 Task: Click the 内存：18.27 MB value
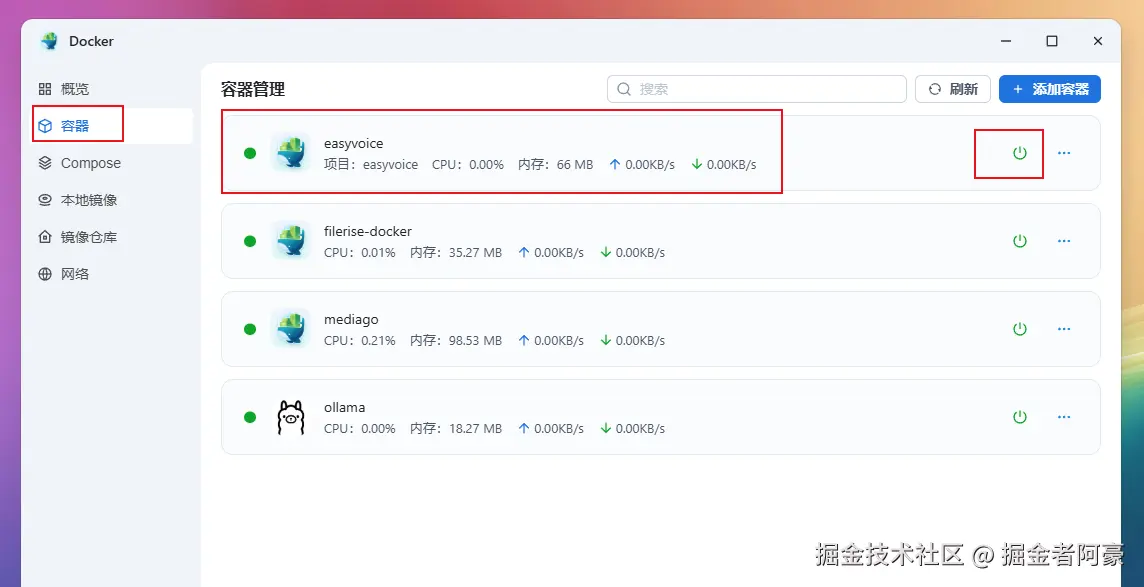coord(456,429)
